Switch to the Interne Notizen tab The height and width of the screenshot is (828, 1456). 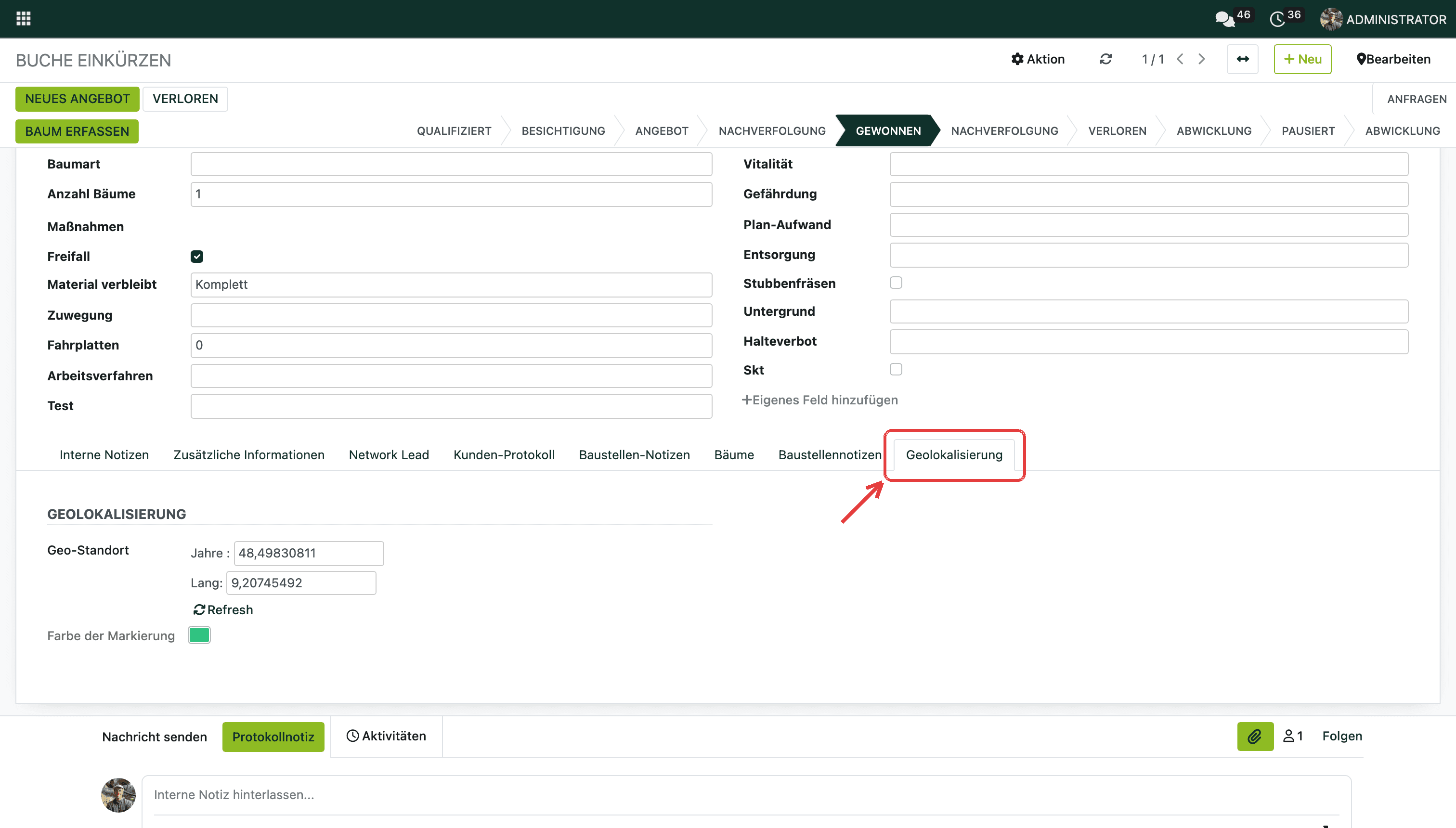104,454
